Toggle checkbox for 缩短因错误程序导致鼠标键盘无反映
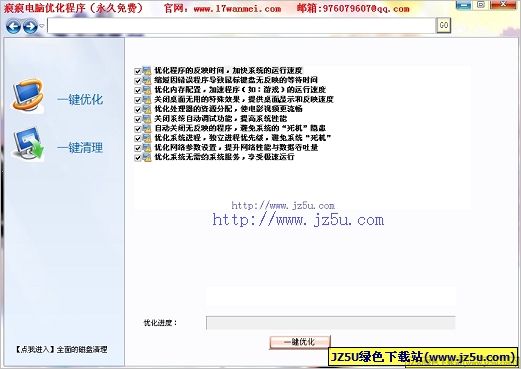521x369 pixels. coord(137,81)
